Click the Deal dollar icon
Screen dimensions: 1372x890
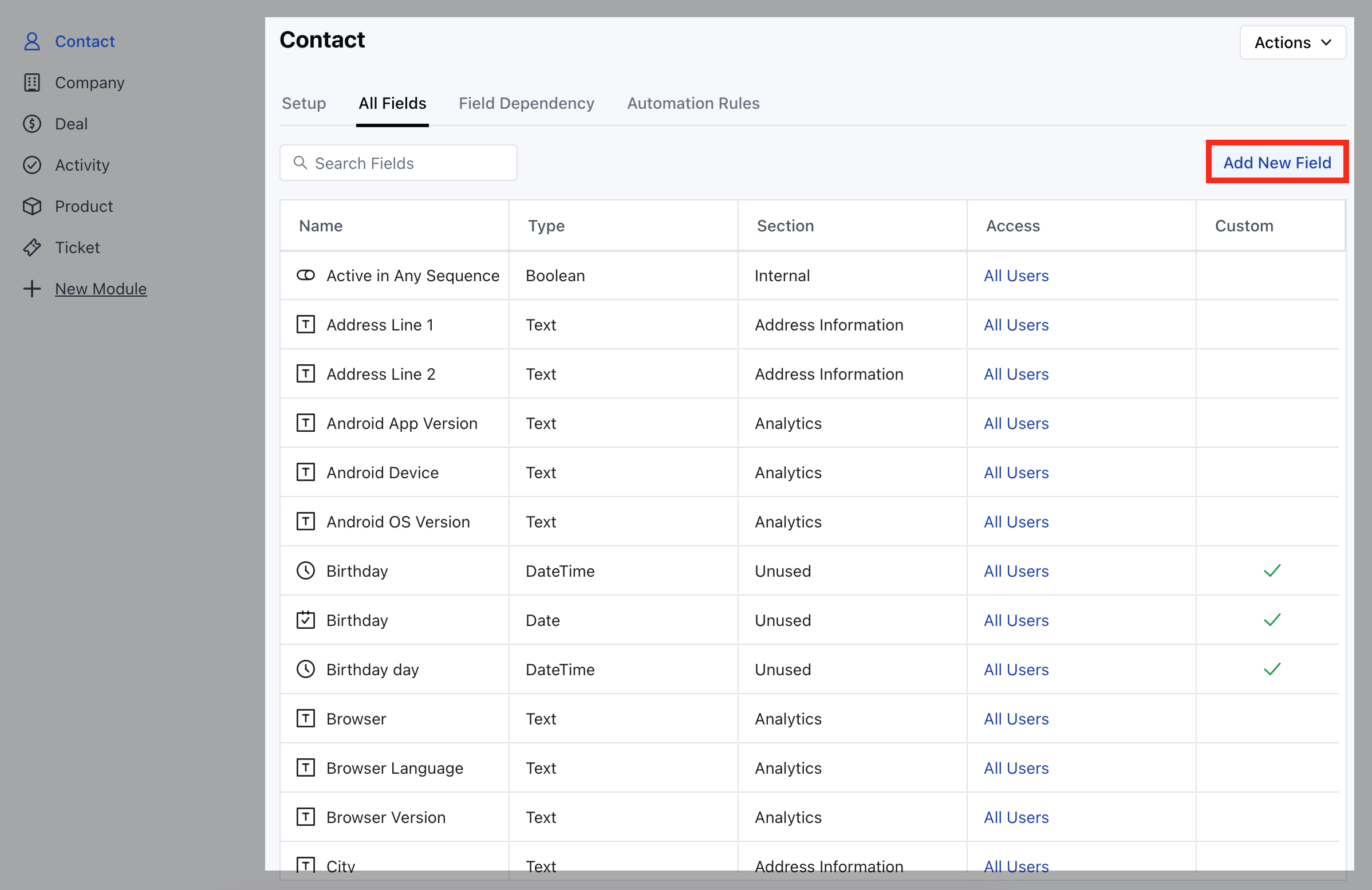31,124
